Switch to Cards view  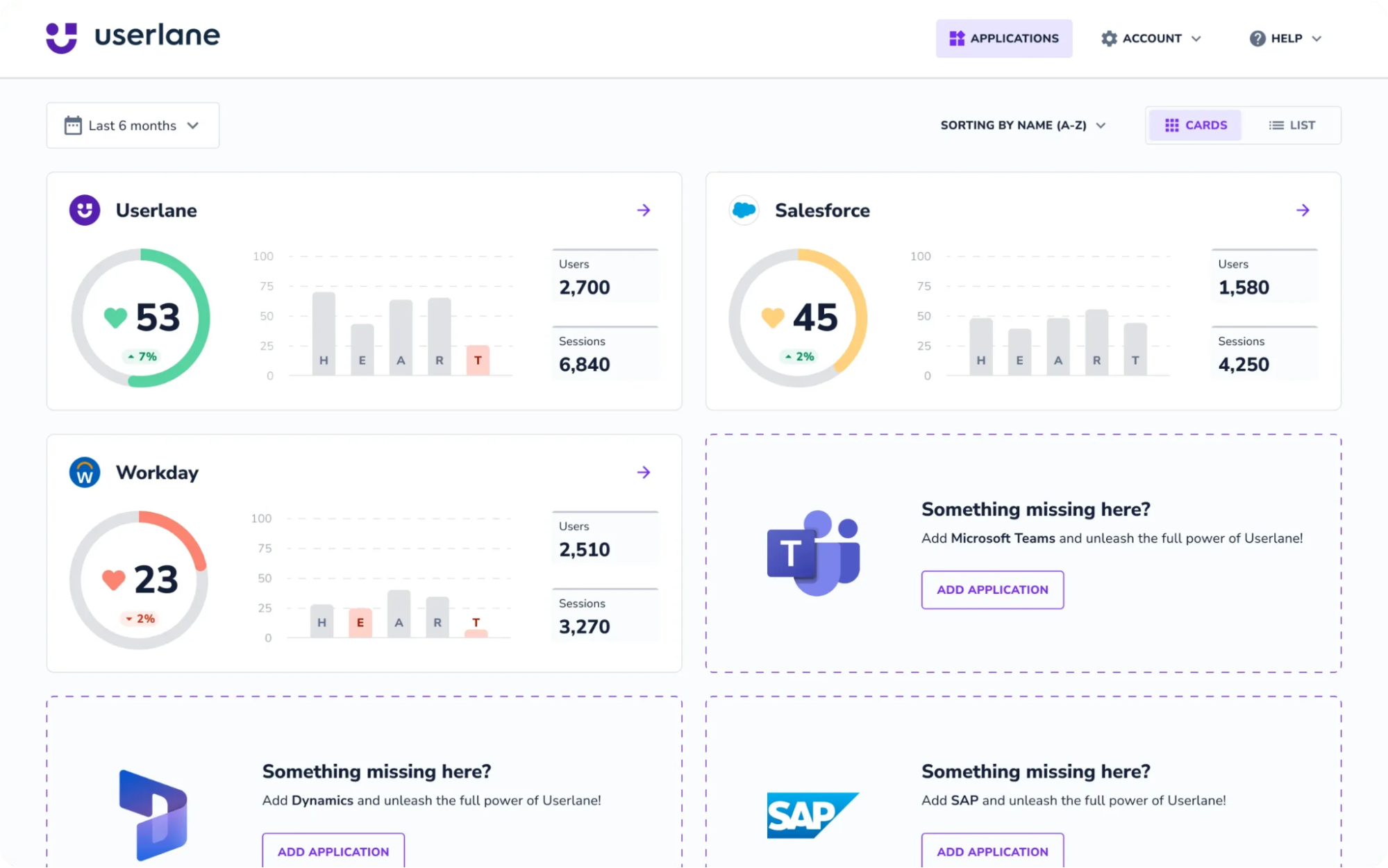[x=1195, y=125]
